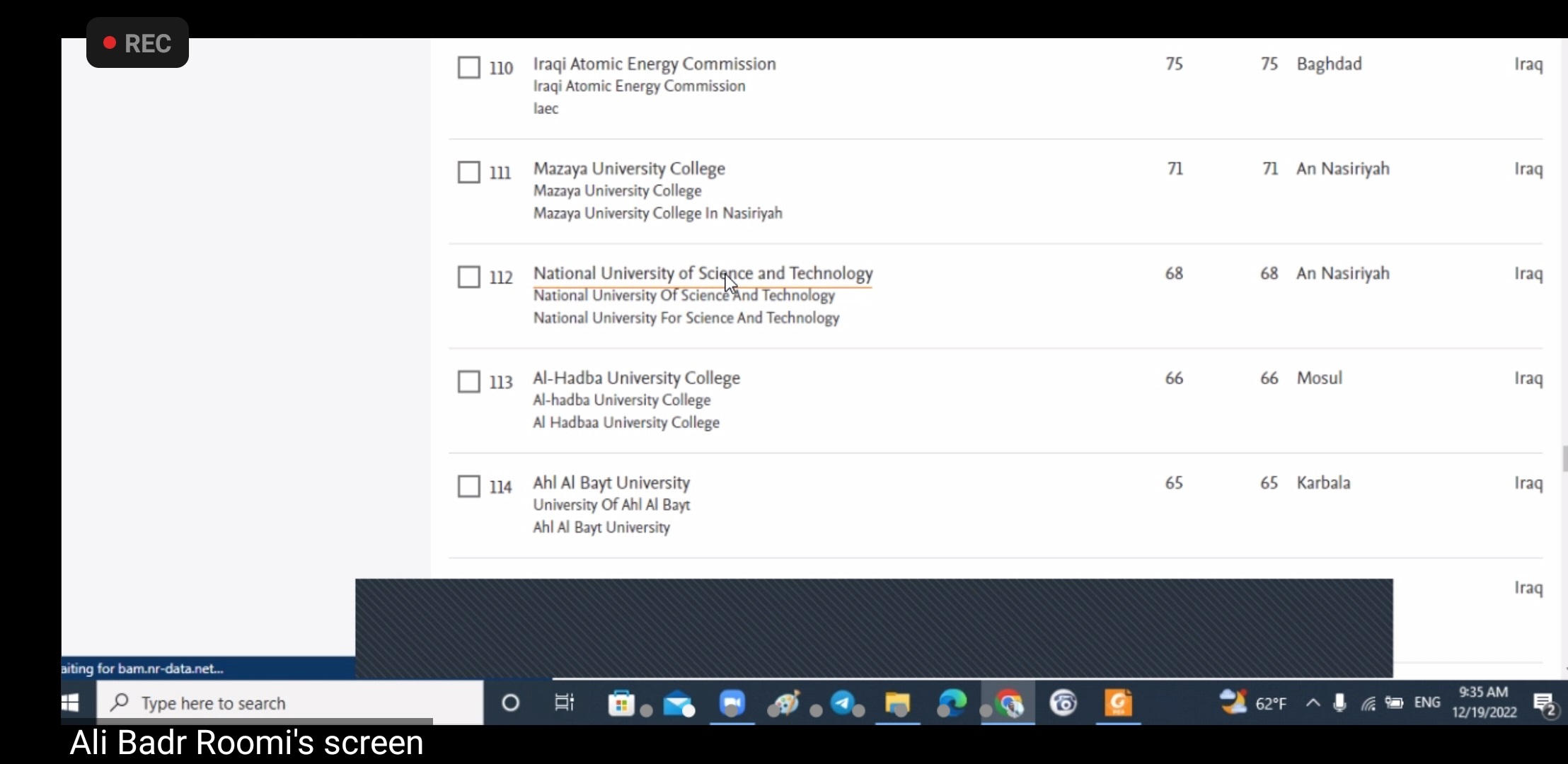Open Zoom from the taskbar
Image resolution: width=1568 pixels, height=764 pixels.
732,703
